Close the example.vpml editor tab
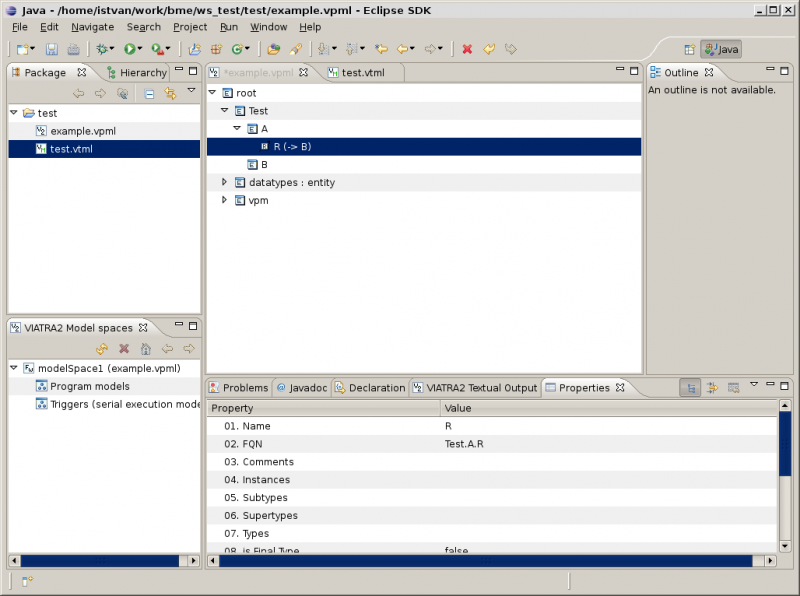The image size is (800, 596). [304, 72]
